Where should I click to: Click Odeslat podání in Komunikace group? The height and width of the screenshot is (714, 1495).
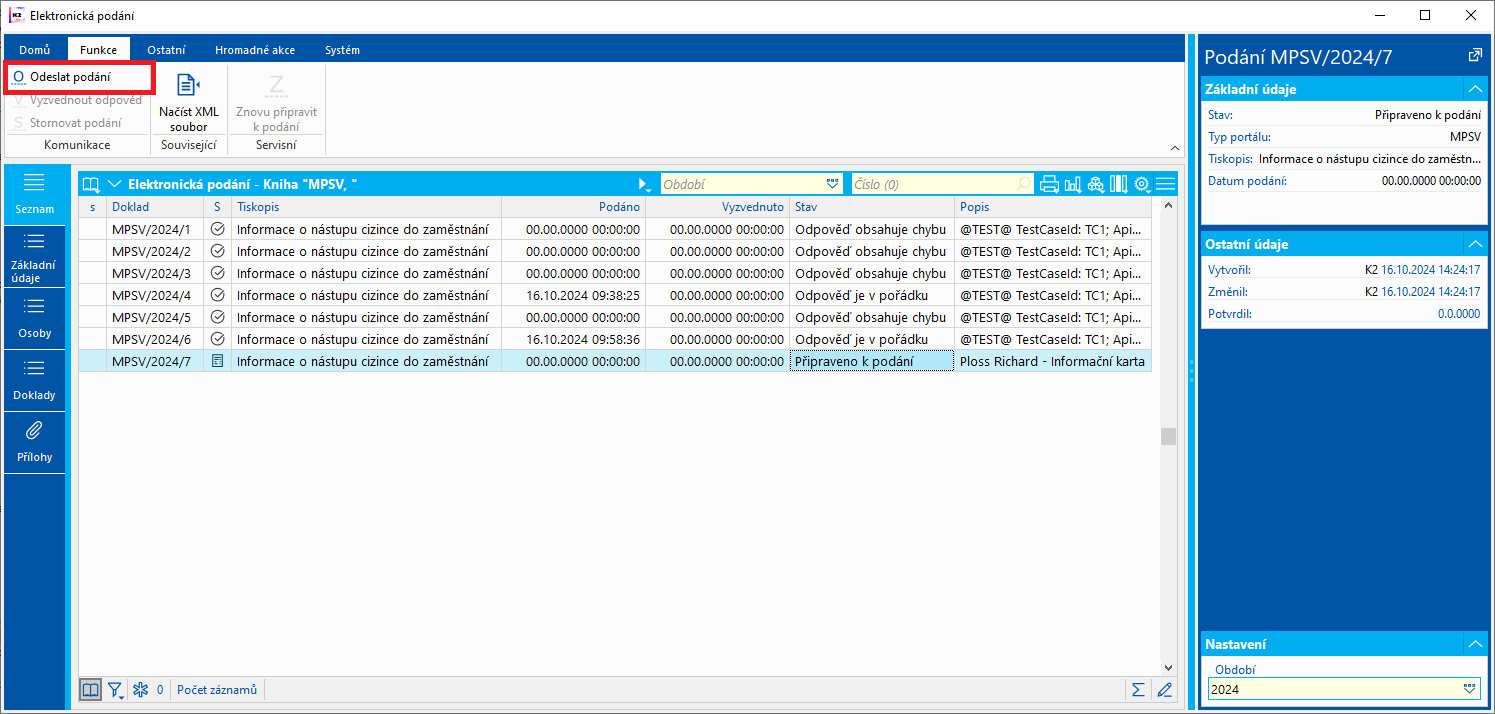(78, 77)
